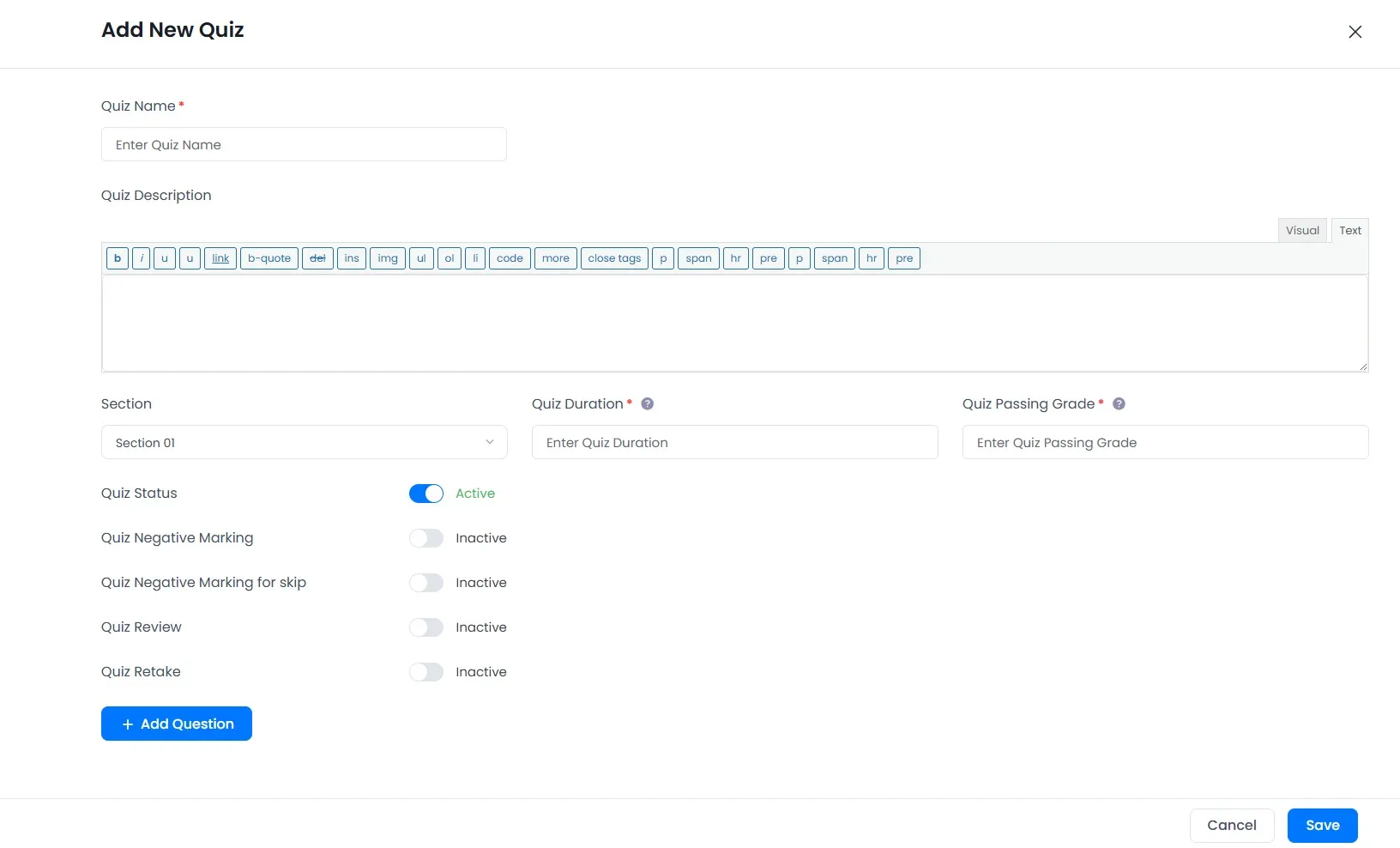Viewport: 1400px width, 848px height.
Task: Switch to the Text editor tab
Action: [x=1350, y=230]
